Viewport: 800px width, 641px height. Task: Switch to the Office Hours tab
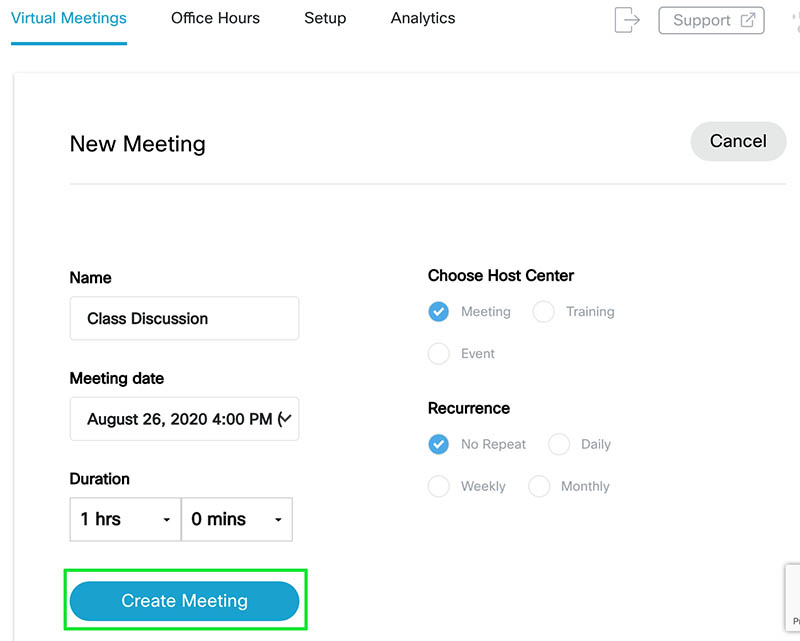(x=215, y=18)
